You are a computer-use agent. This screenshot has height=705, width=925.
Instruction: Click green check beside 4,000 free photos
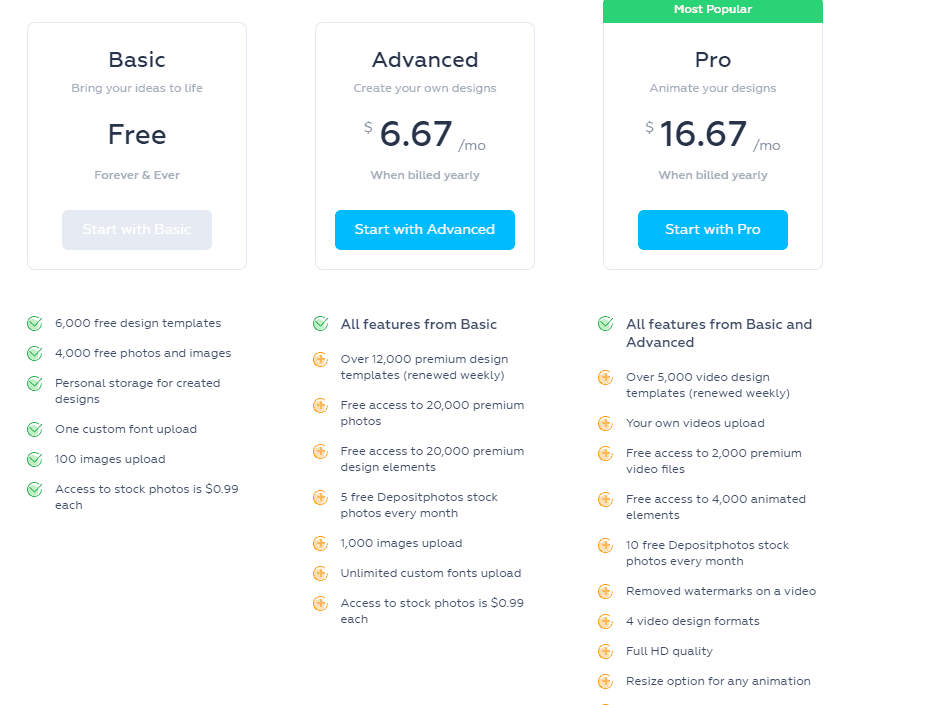[x=35, y=353]
